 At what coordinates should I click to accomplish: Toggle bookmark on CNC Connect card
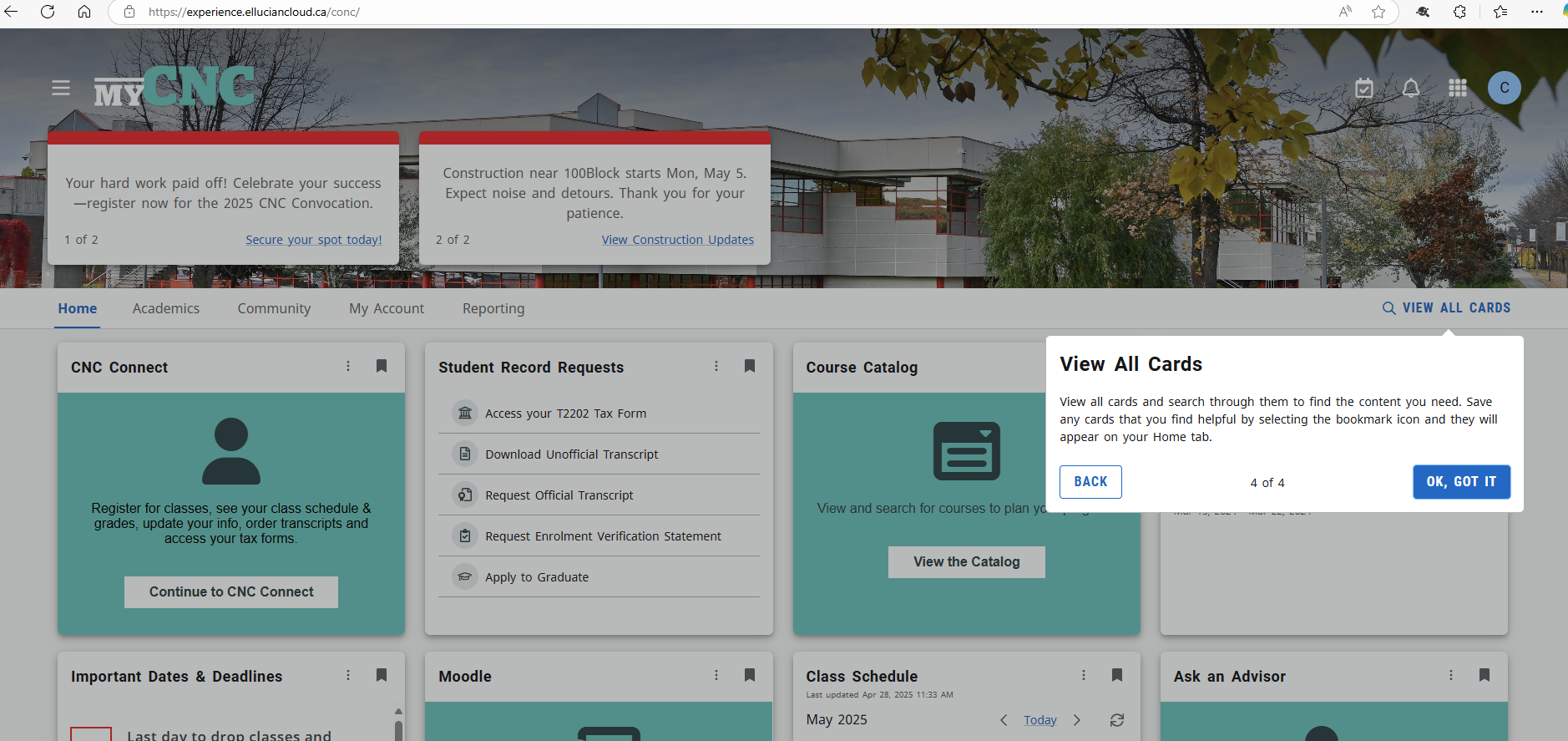click(382, 366)
